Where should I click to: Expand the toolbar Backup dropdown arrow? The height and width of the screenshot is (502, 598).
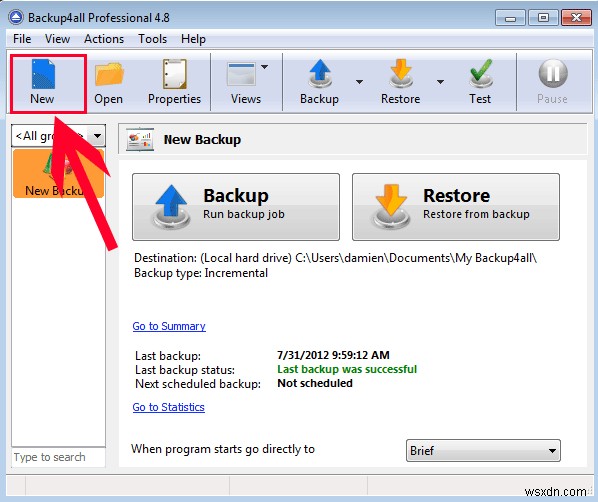359,82
